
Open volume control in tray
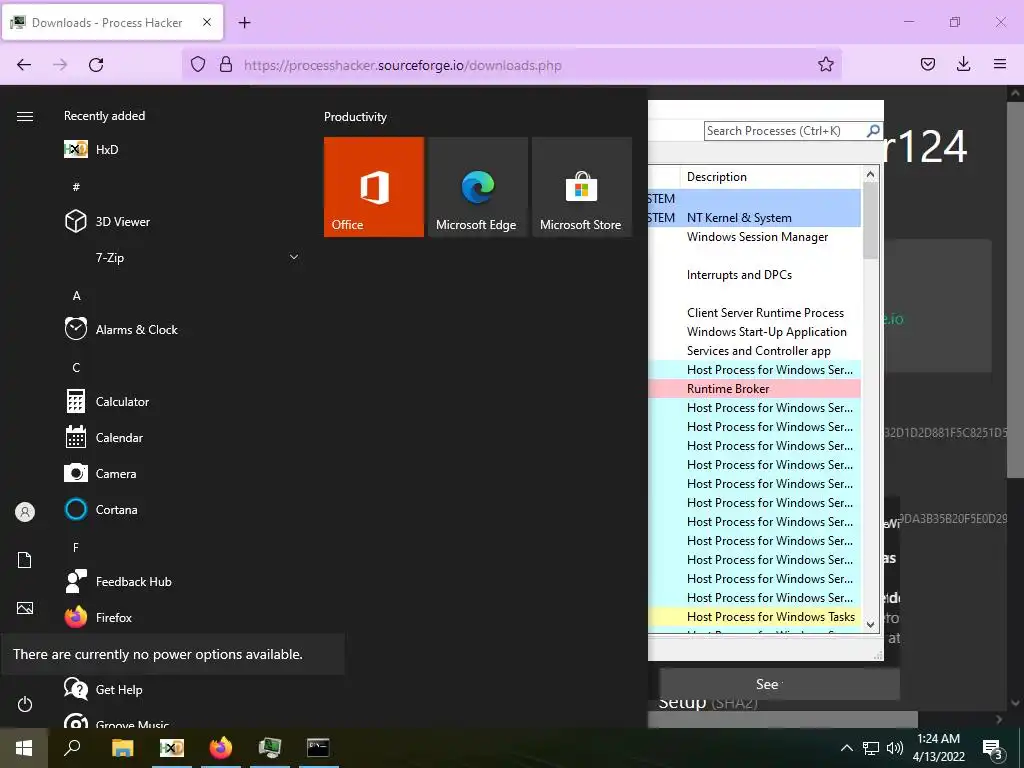895,748
